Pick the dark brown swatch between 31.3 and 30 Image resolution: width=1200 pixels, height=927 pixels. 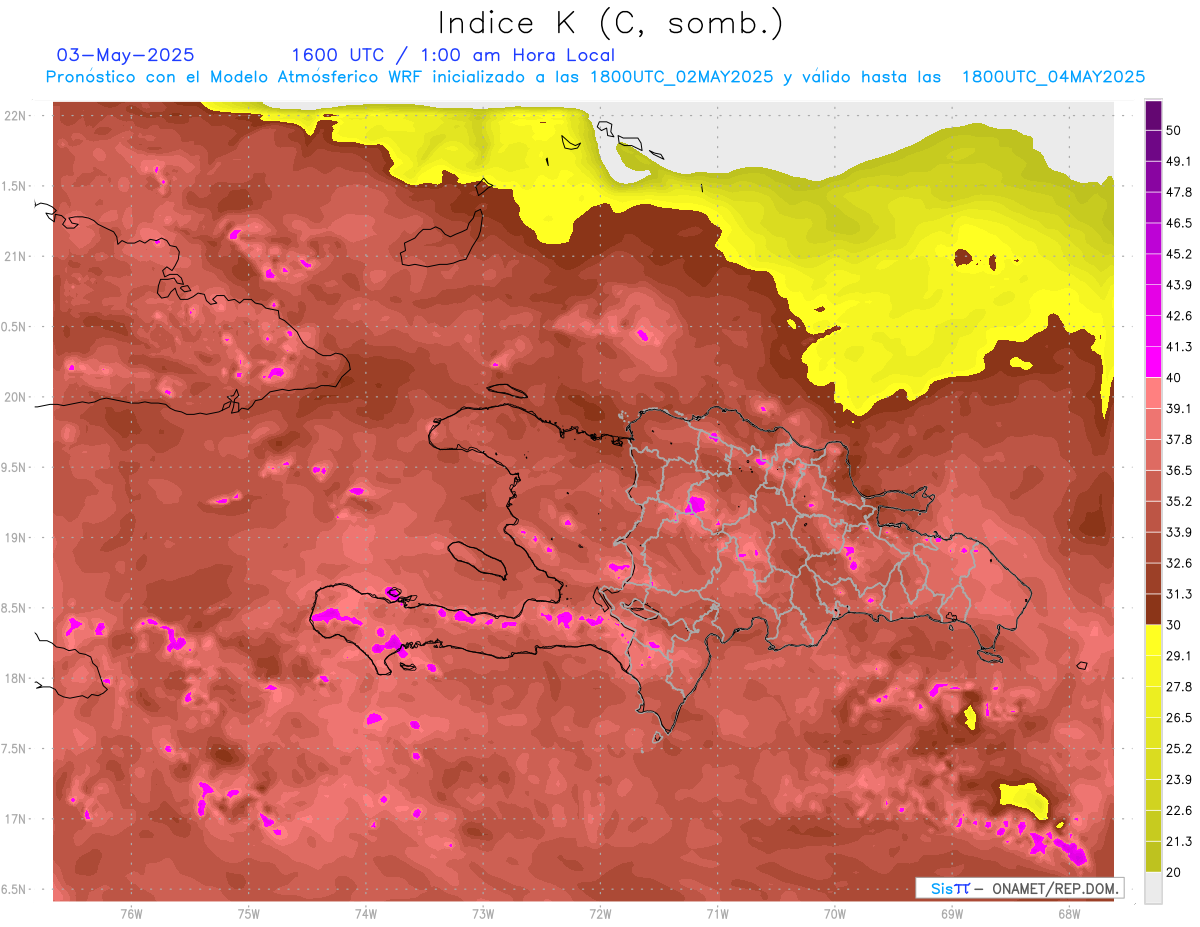click(x=1153, y=609)
